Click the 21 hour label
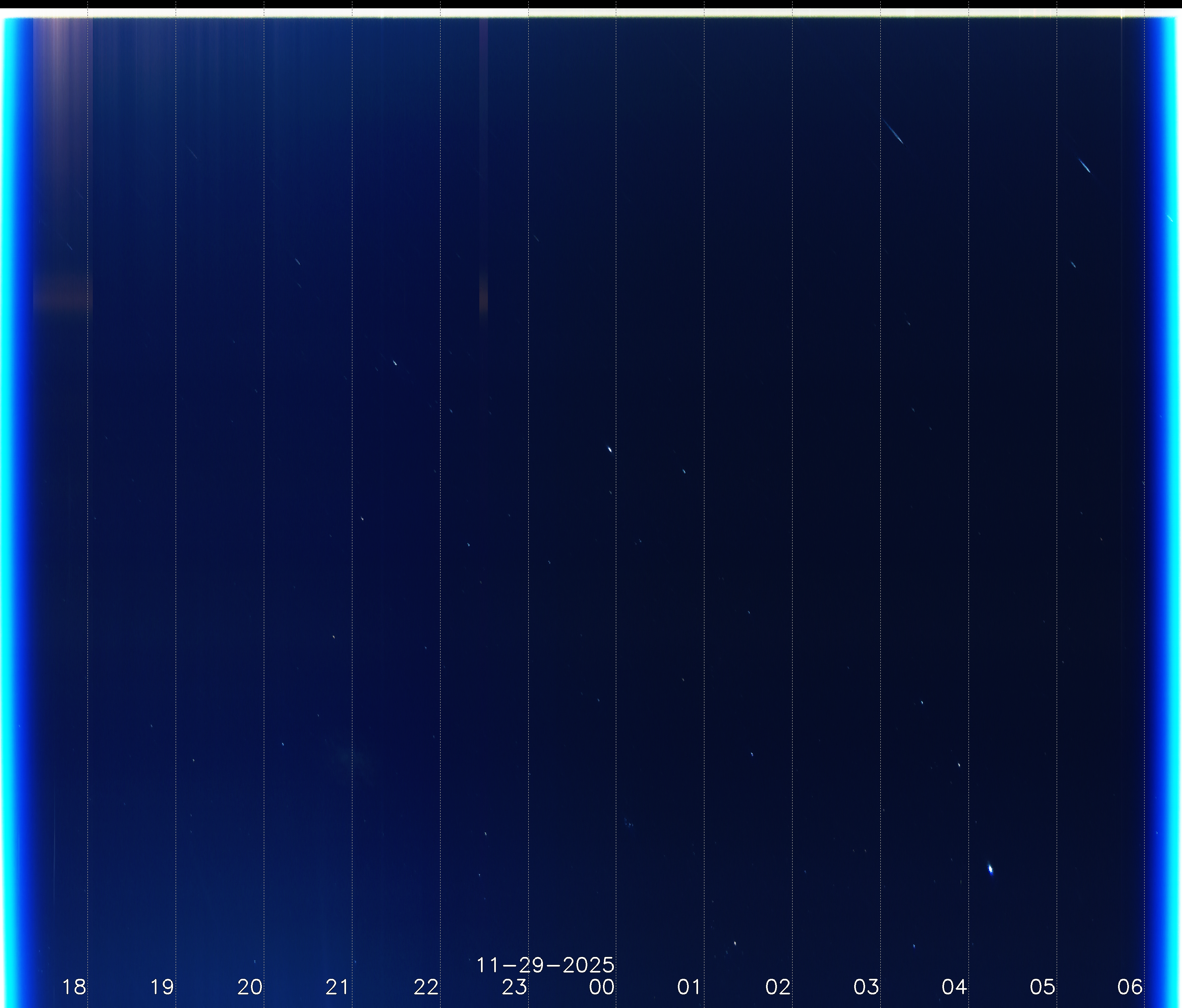Screen dimensions: 1182x1008 coord(337,987)
